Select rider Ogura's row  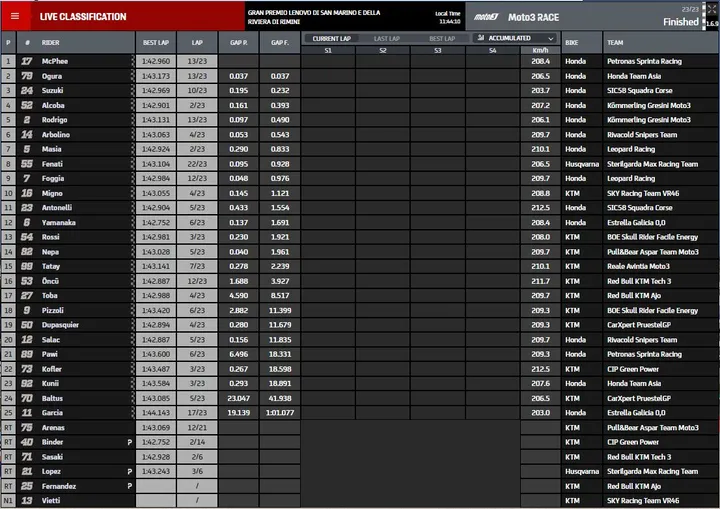click(359, 76)
